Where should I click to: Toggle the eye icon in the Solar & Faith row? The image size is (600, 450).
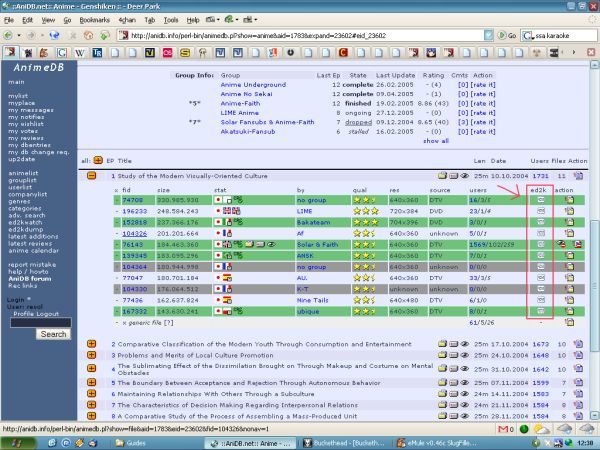pyautogui.click(x=271, y=244)
